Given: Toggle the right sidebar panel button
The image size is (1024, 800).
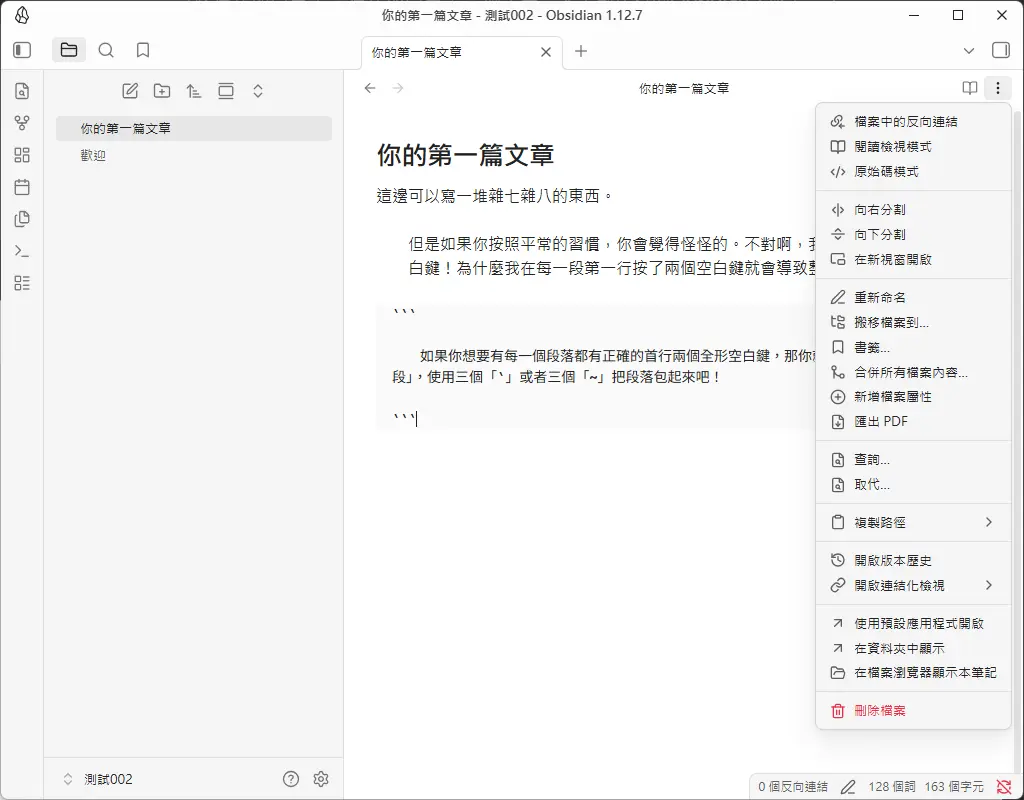Looking at the screenshot, I should (1000, 50).
